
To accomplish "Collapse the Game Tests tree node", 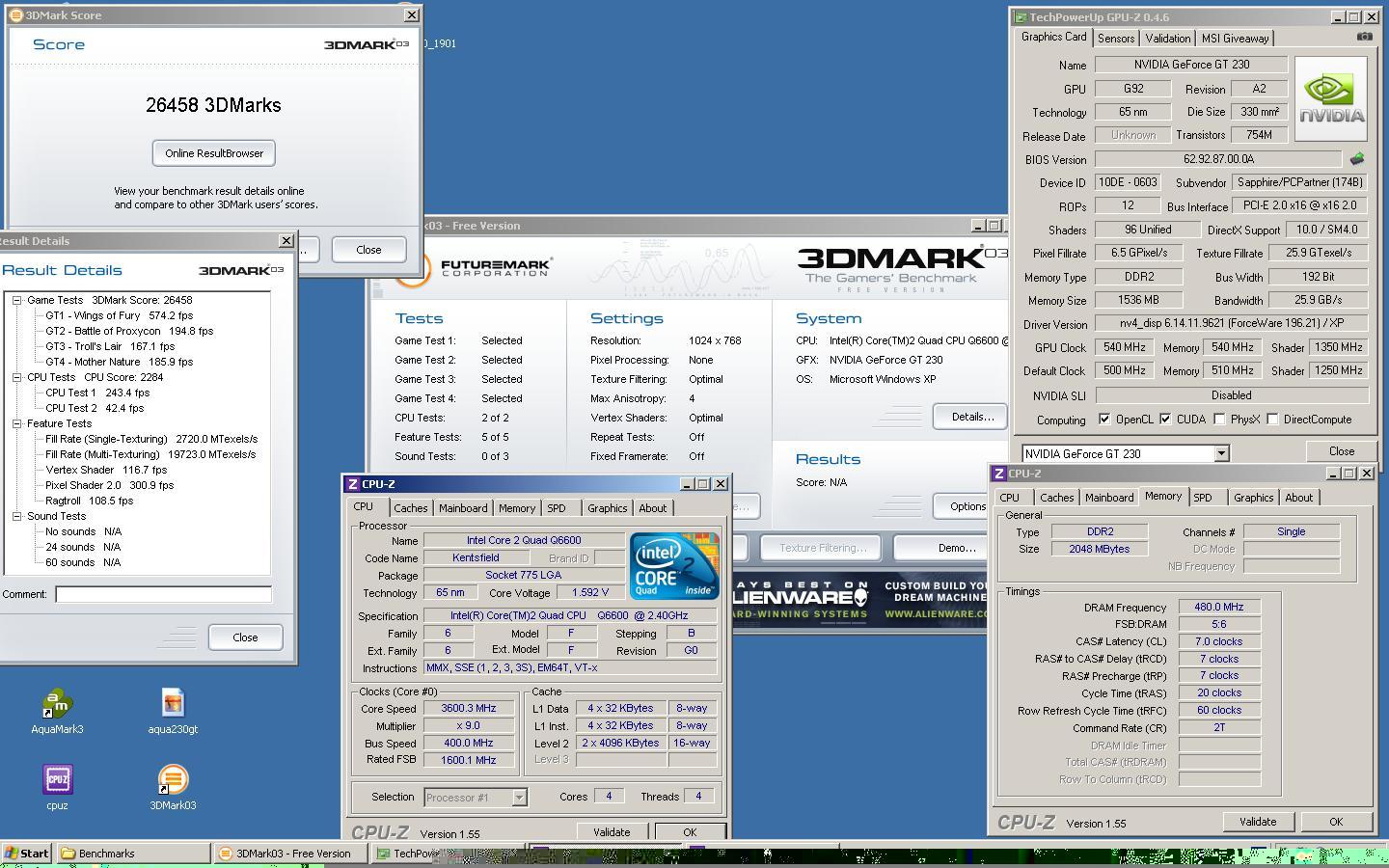I will (17, 300).
